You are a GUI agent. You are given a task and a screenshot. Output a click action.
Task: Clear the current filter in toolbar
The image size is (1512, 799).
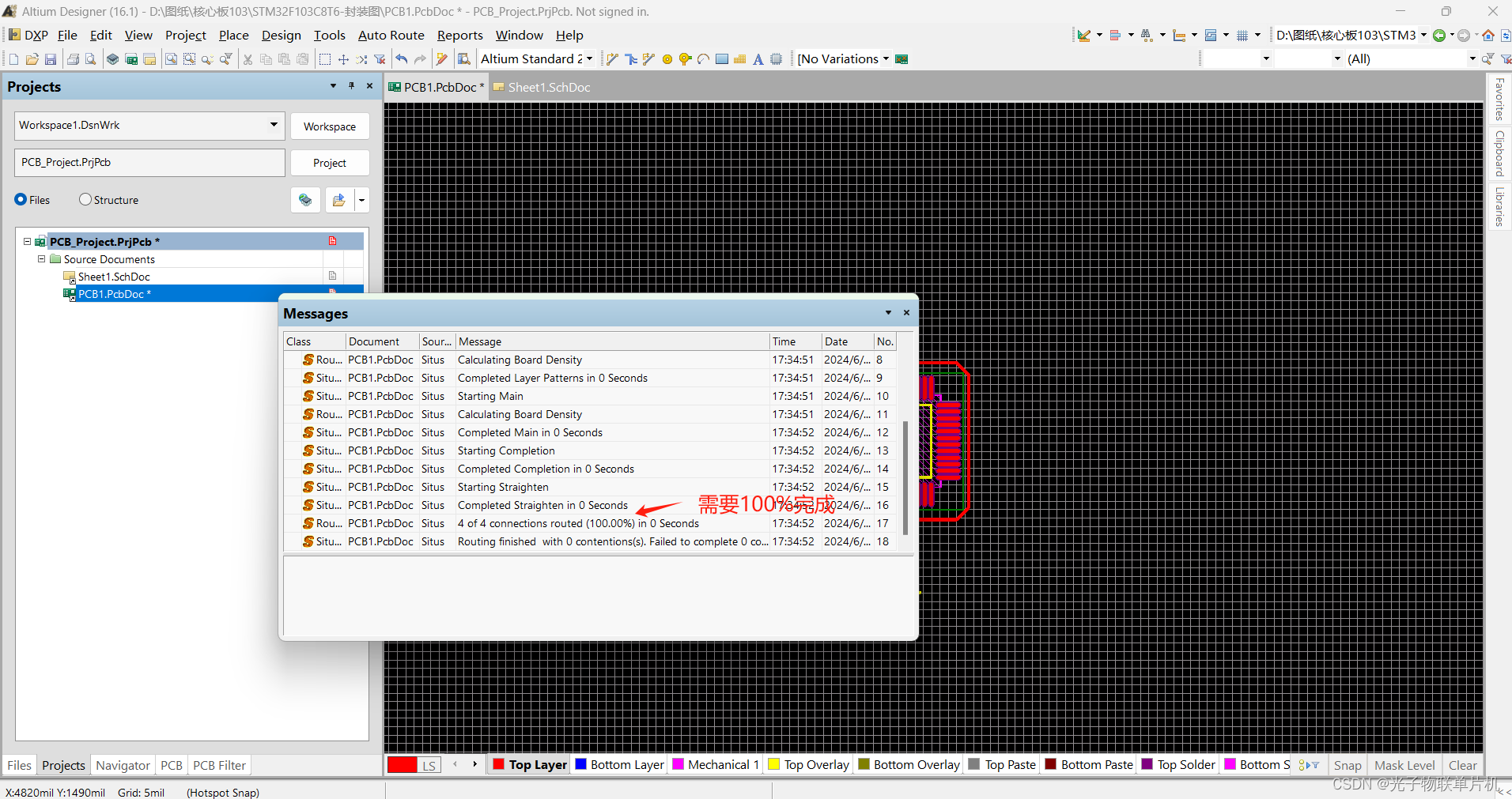point(380,59)
